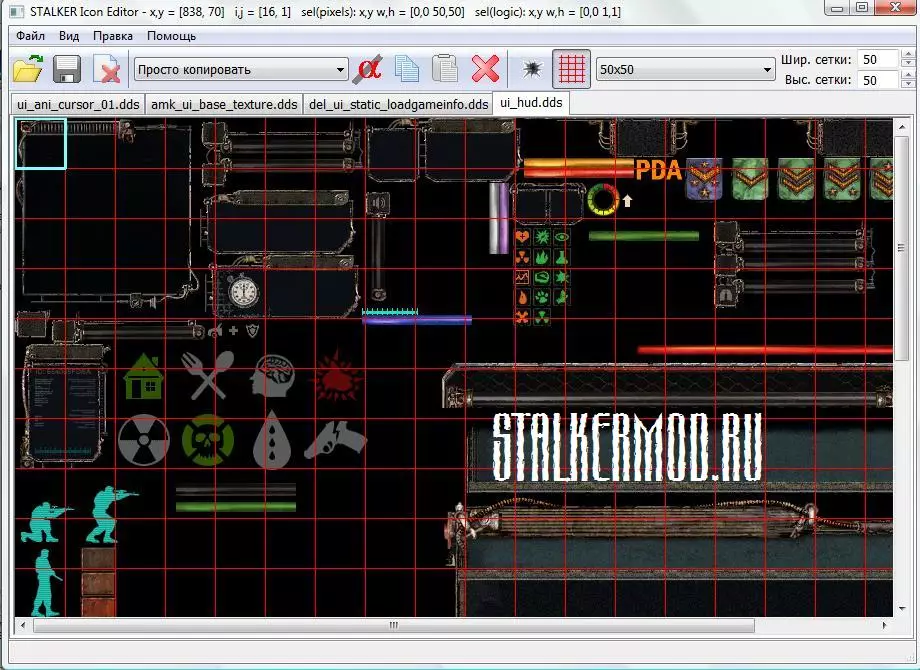Viewport: 920px width, 670px height.
Task: Select the large gray radiation symbol icon
Action: point(144,440)
